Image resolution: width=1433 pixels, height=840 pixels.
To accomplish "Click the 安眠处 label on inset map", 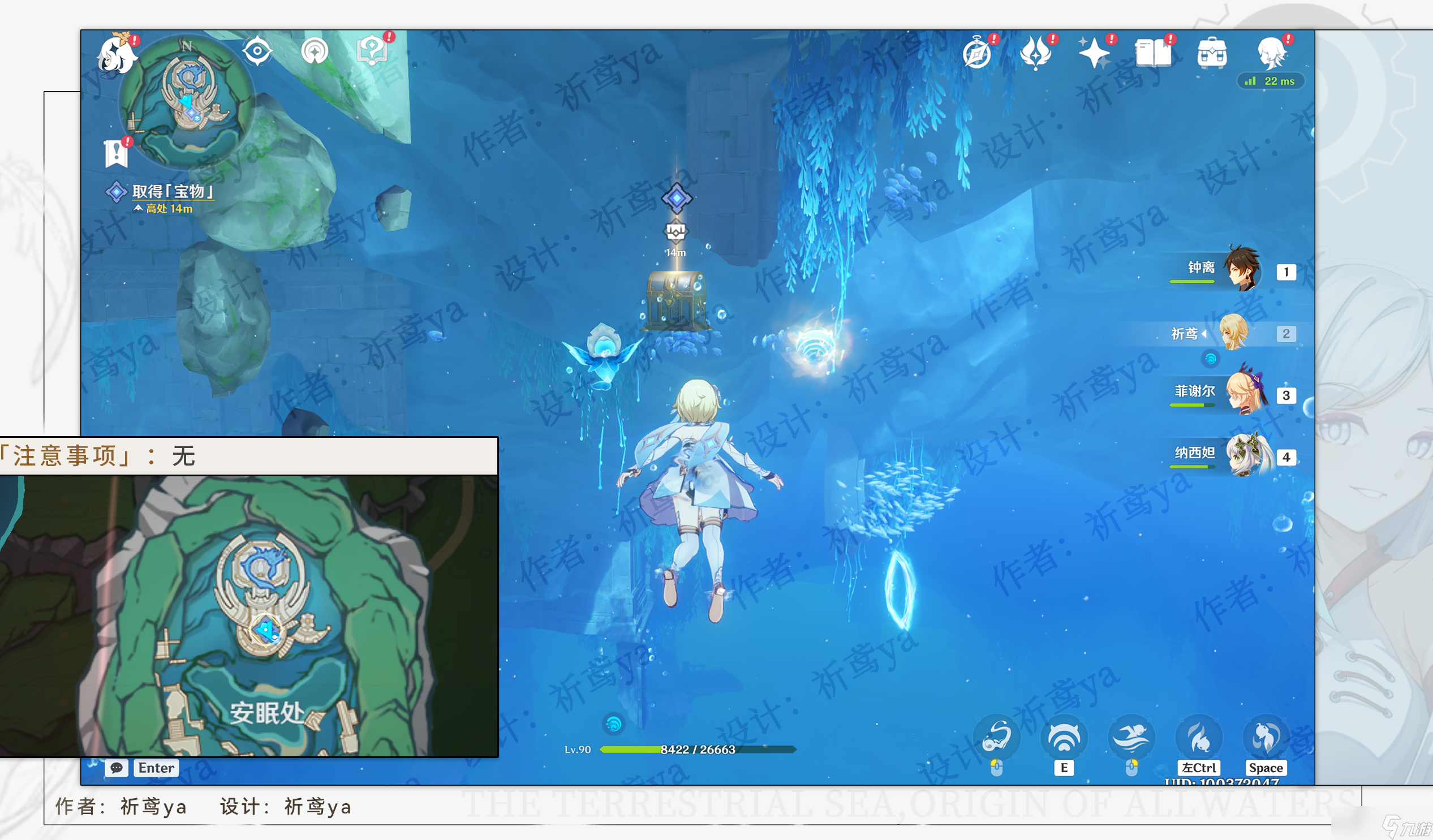I will [266, 712].
